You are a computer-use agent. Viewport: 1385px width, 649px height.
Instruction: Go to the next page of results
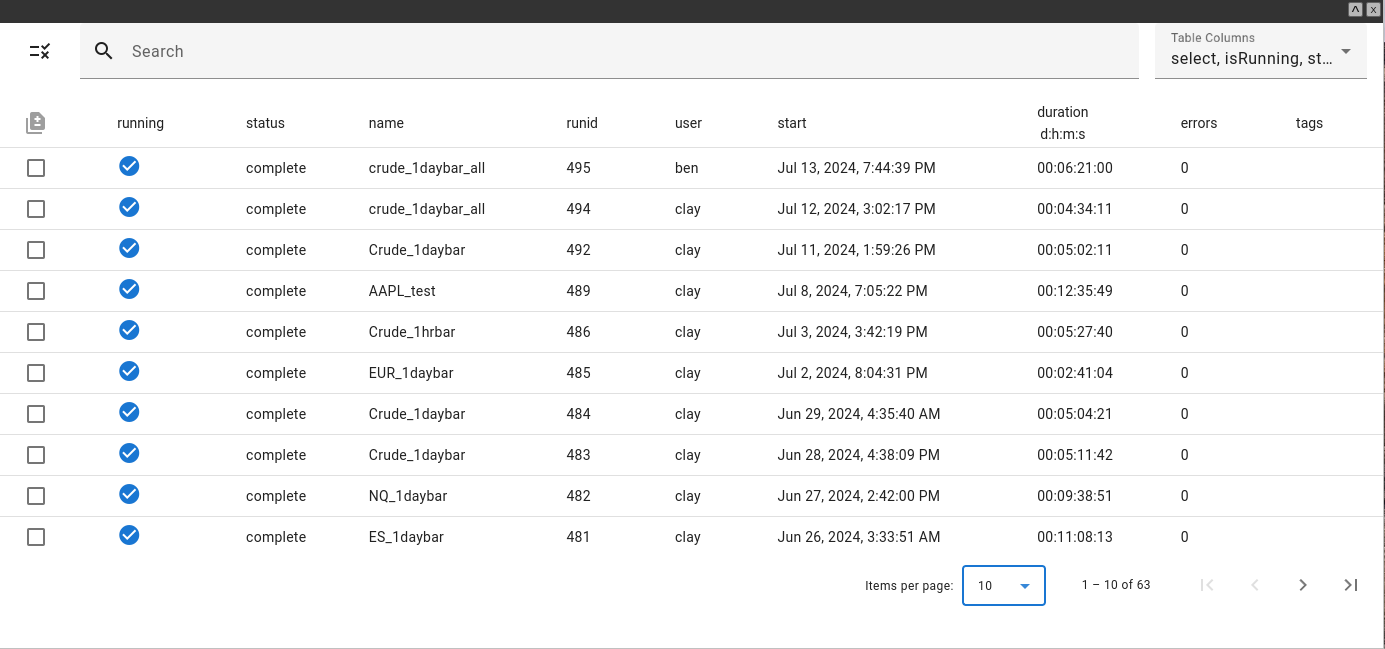[1302, 585]
